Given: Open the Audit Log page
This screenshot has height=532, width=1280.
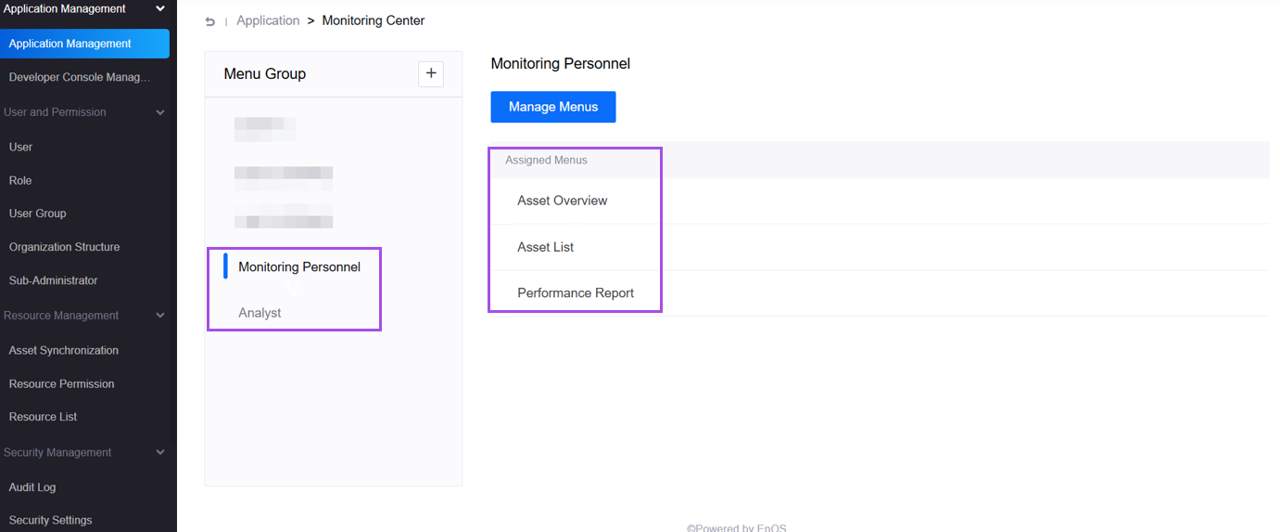Looking at the screenshot, I should (x=32, y=488).
